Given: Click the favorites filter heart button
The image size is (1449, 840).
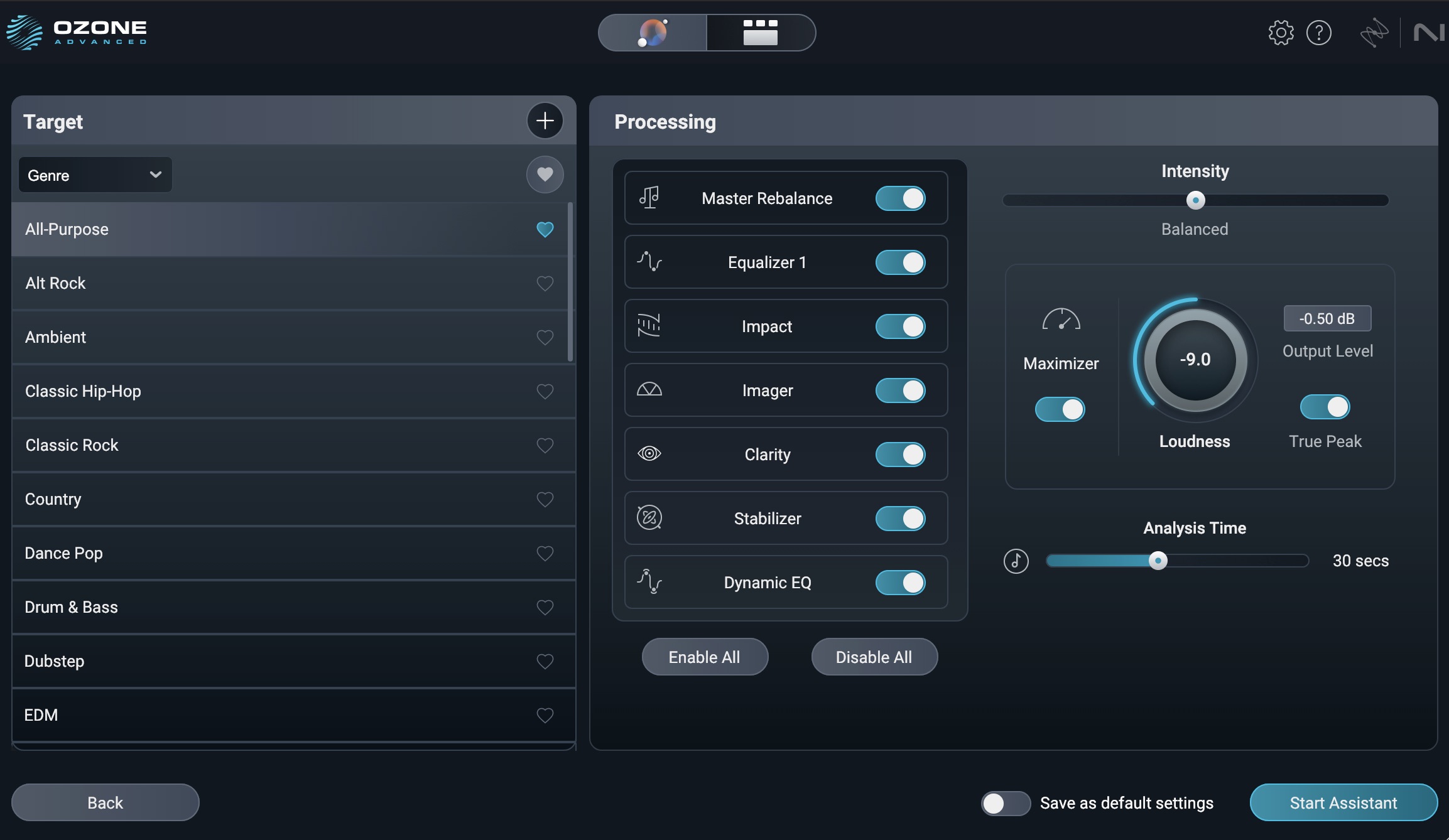Looking at the screenshot, I should coord(545,175).
